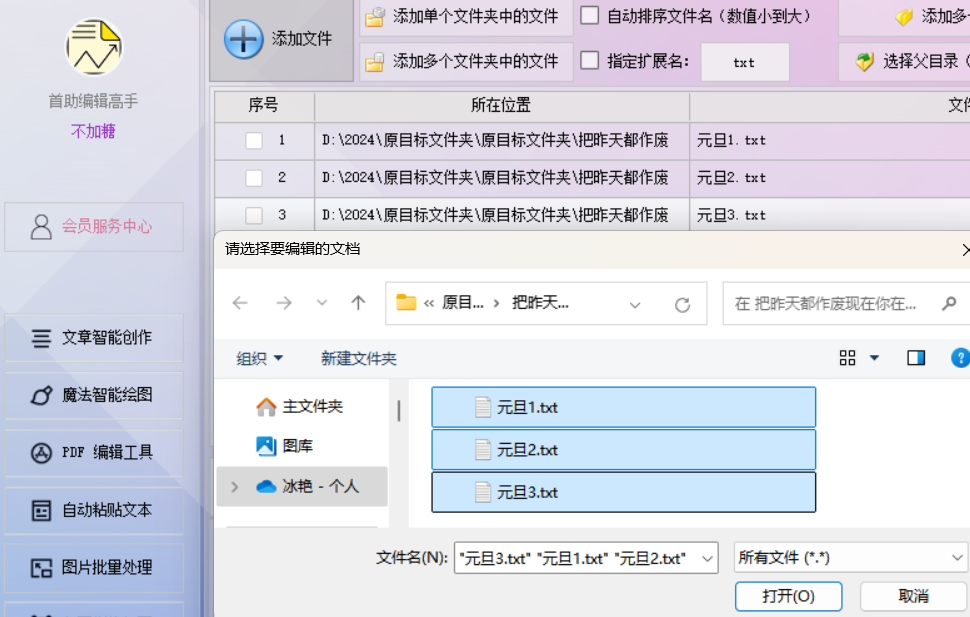Viewport: 970px width, 617px height.
Task: Open the view options dropdown arrow
Action: pyautogui.click(x=875, y=358)
